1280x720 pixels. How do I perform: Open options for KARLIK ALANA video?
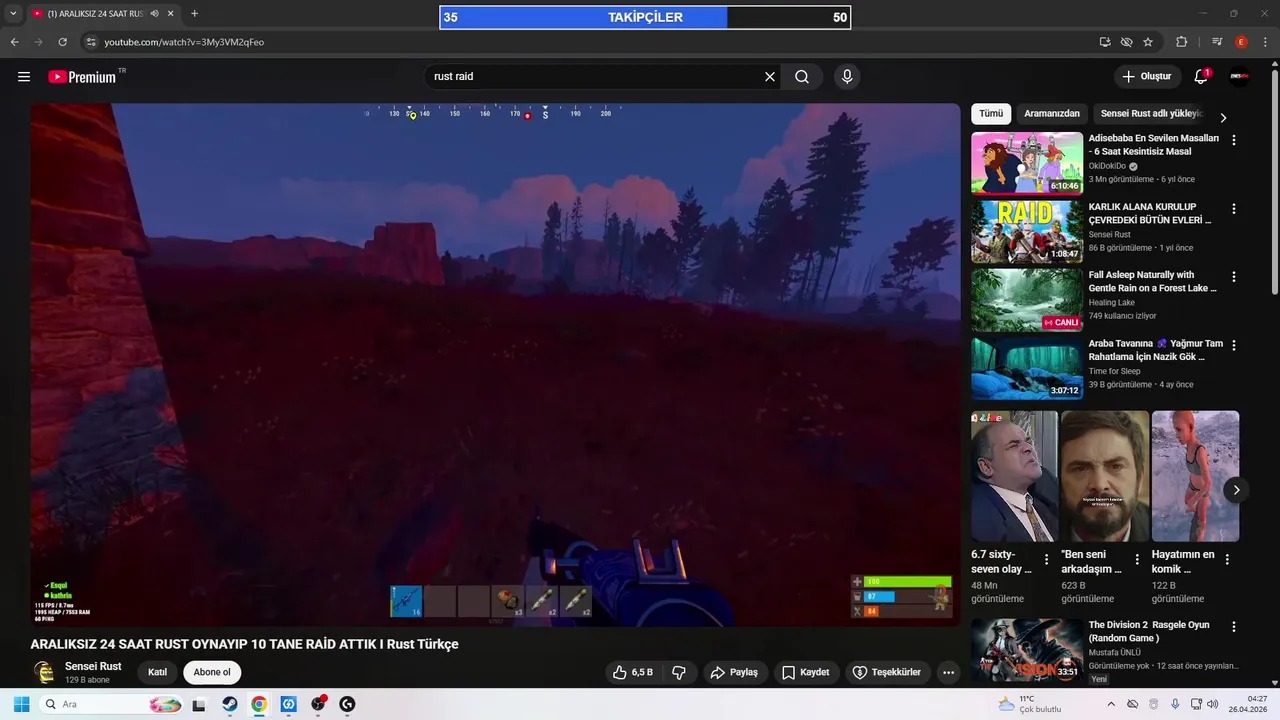[1234, 209]
